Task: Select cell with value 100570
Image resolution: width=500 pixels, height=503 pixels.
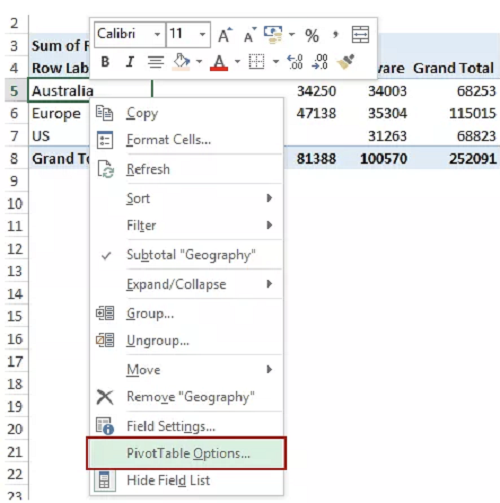Action: (x=384, y=159)
